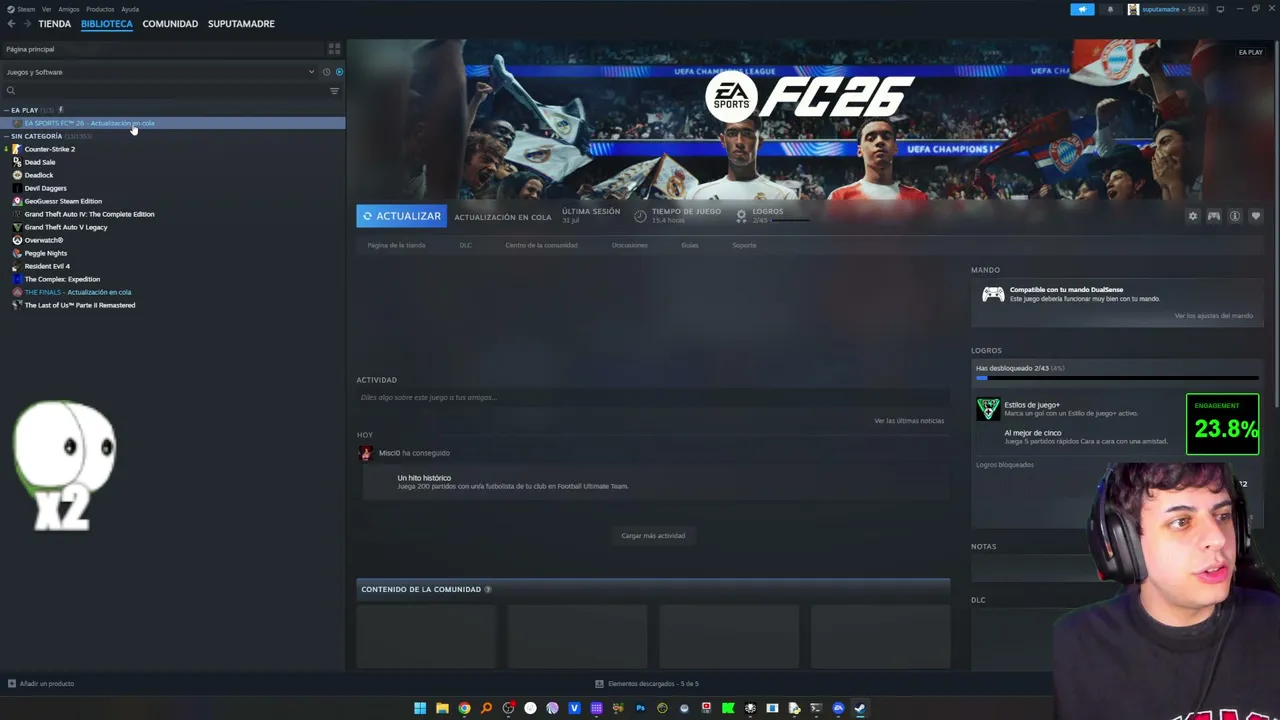
Task: Open the Windows Start menu
Action: coord(420,709)
